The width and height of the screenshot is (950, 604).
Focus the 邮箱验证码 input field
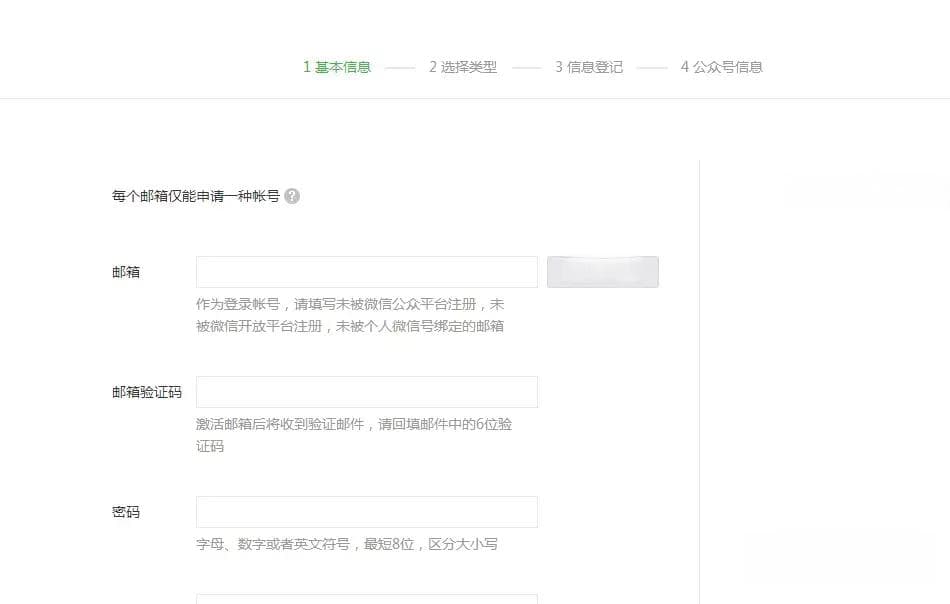pyautogui.click(x=367, y=392)
